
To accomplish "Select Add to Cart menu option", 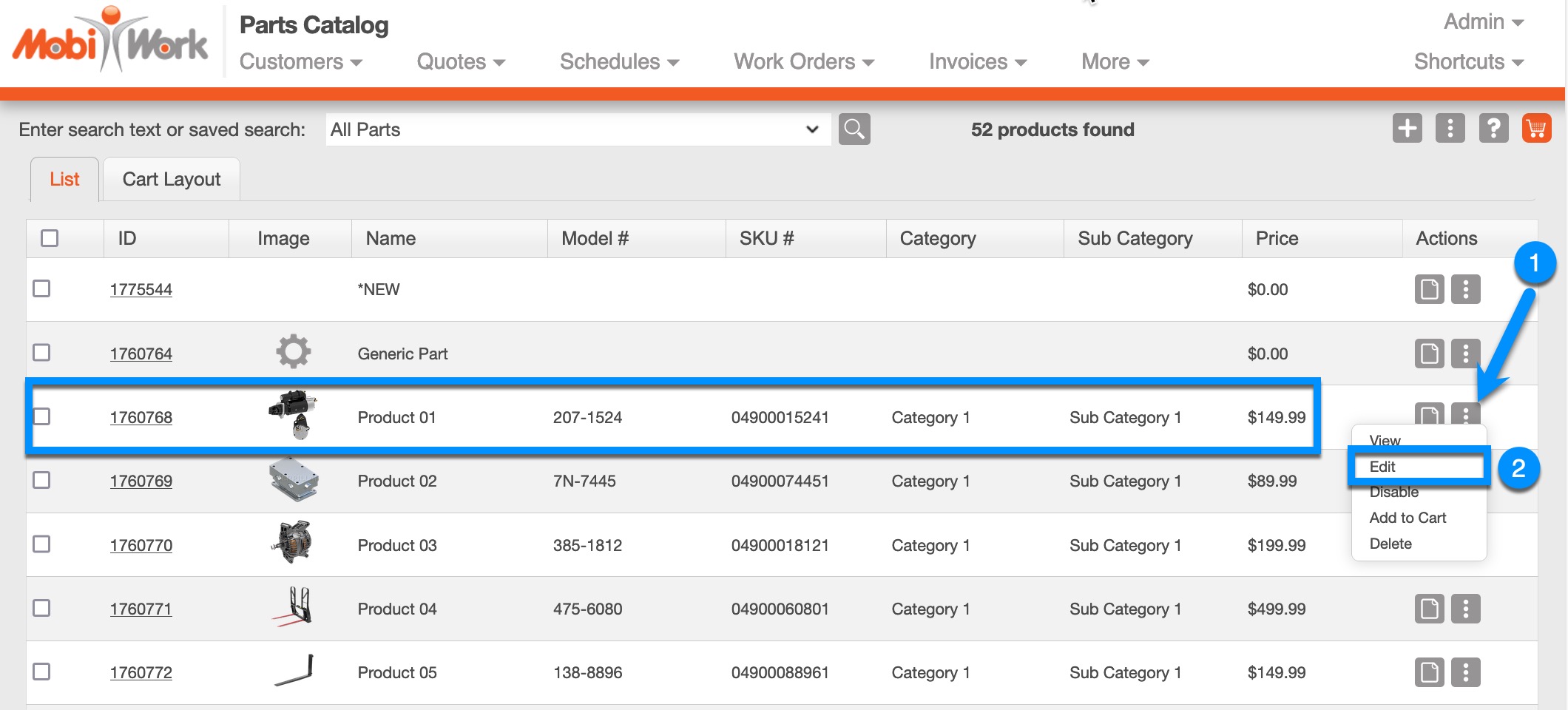I will (x=1408, y=518).
